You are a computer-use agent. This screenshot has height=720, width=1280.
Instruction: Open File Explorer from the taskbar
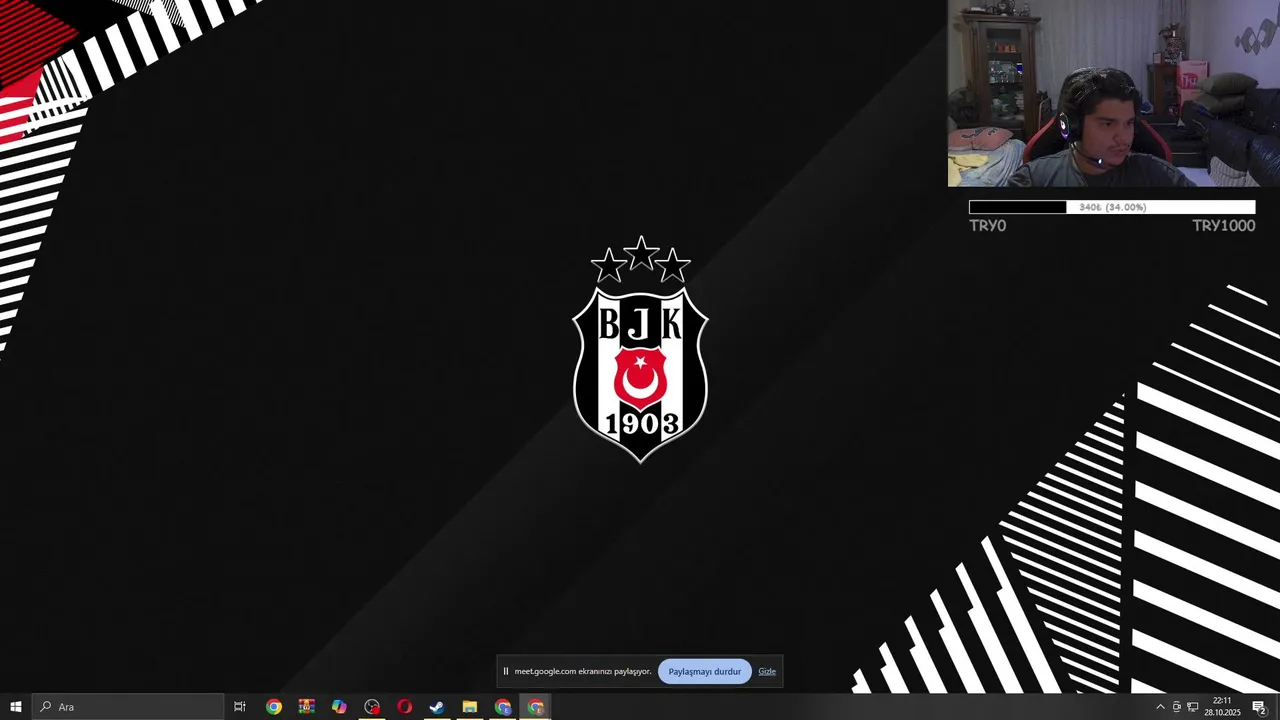tap(470, 707)
